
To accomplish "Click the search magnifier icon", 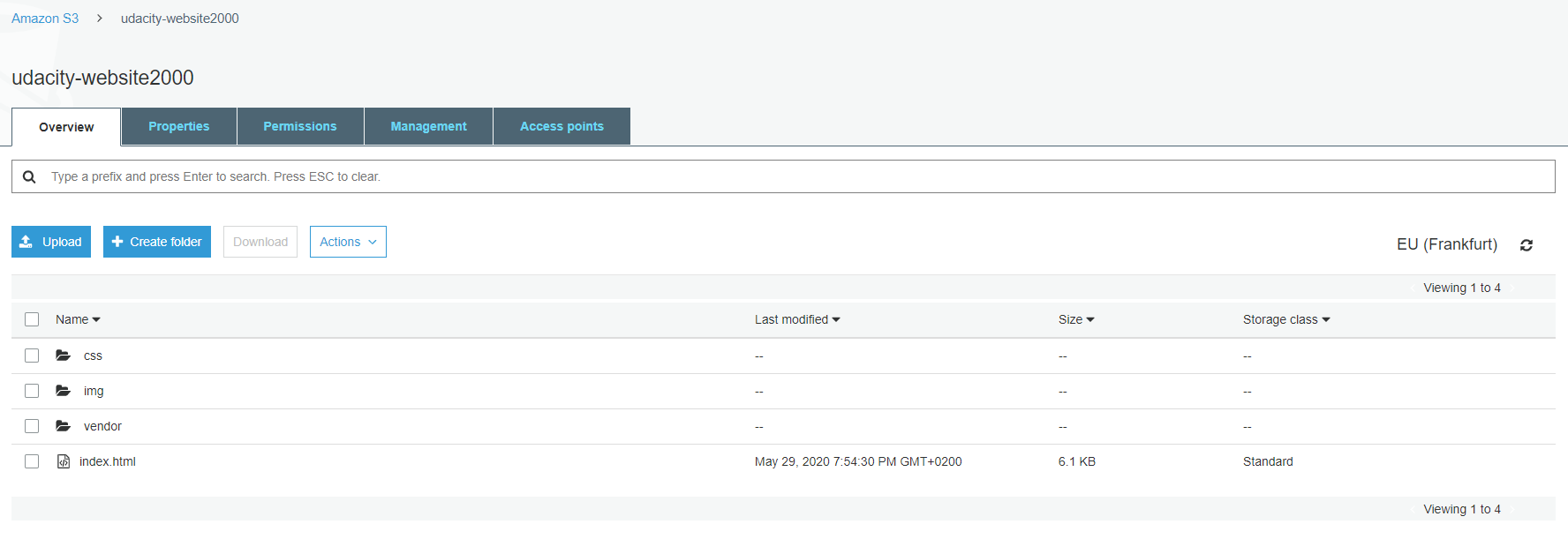I will (x=29, y=176).
